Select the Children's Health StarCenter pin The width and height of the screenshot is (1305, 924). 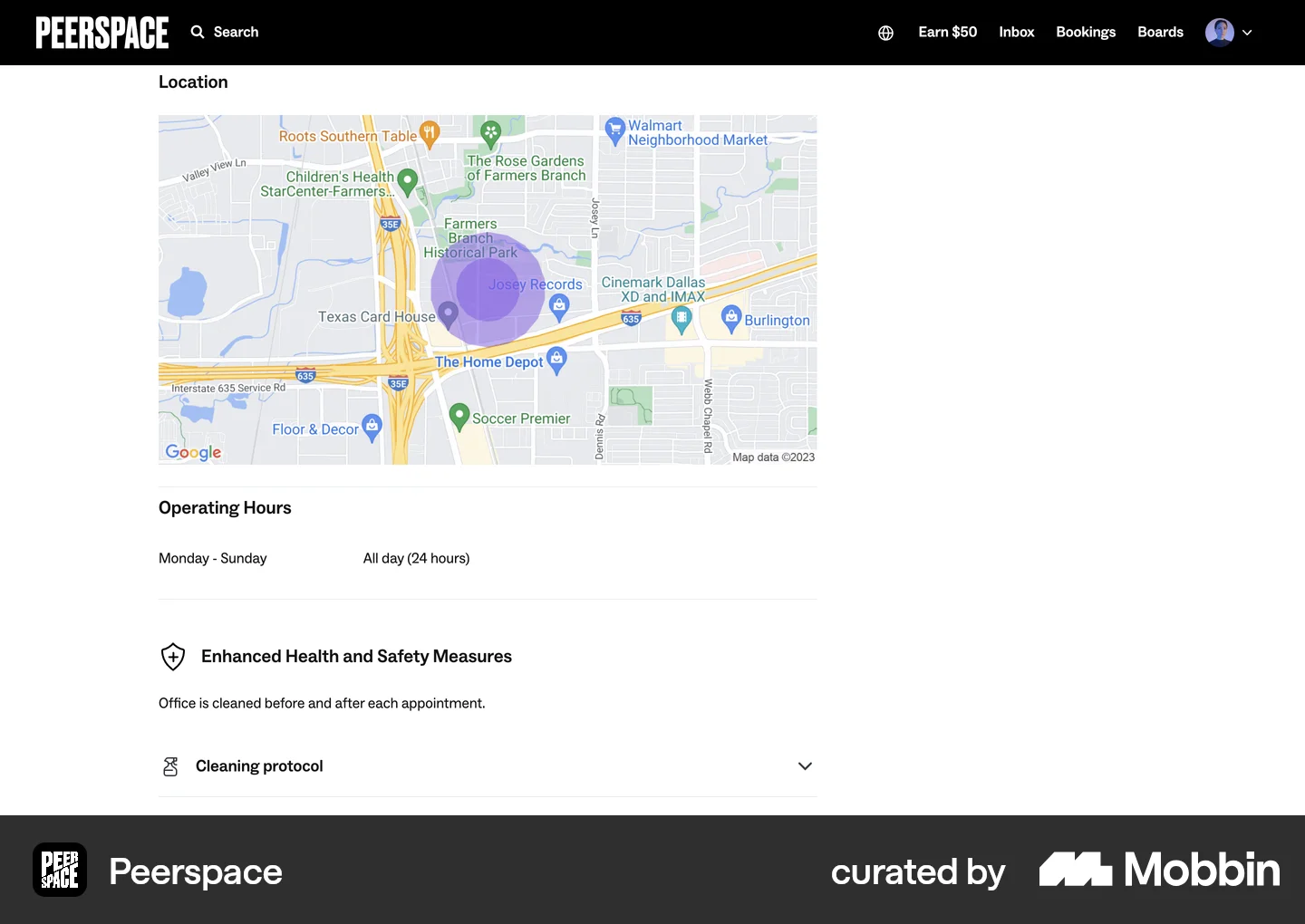[x=408, y=182]
